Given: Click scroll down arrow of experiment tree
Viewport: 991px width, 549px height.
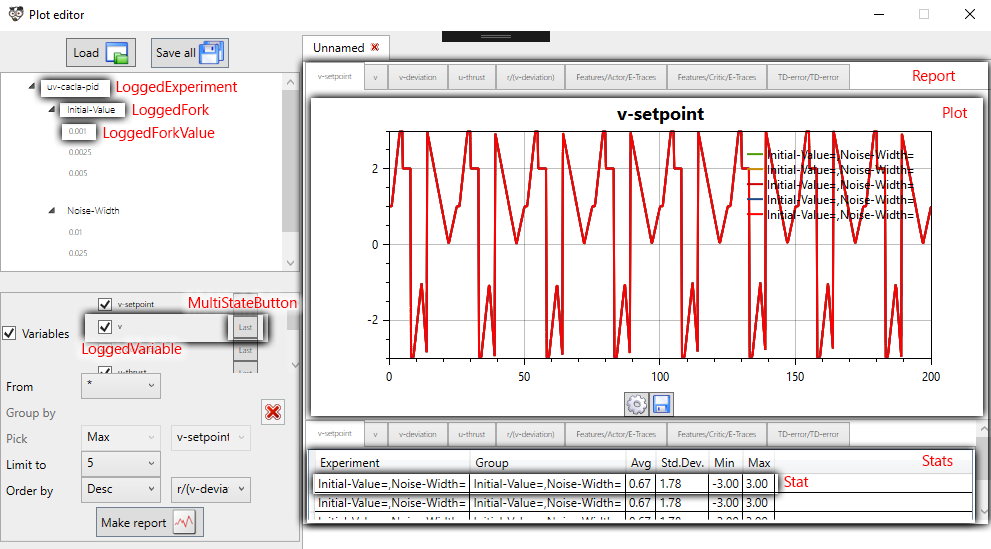Looking at the screenshot, I should tap(290, 263).
